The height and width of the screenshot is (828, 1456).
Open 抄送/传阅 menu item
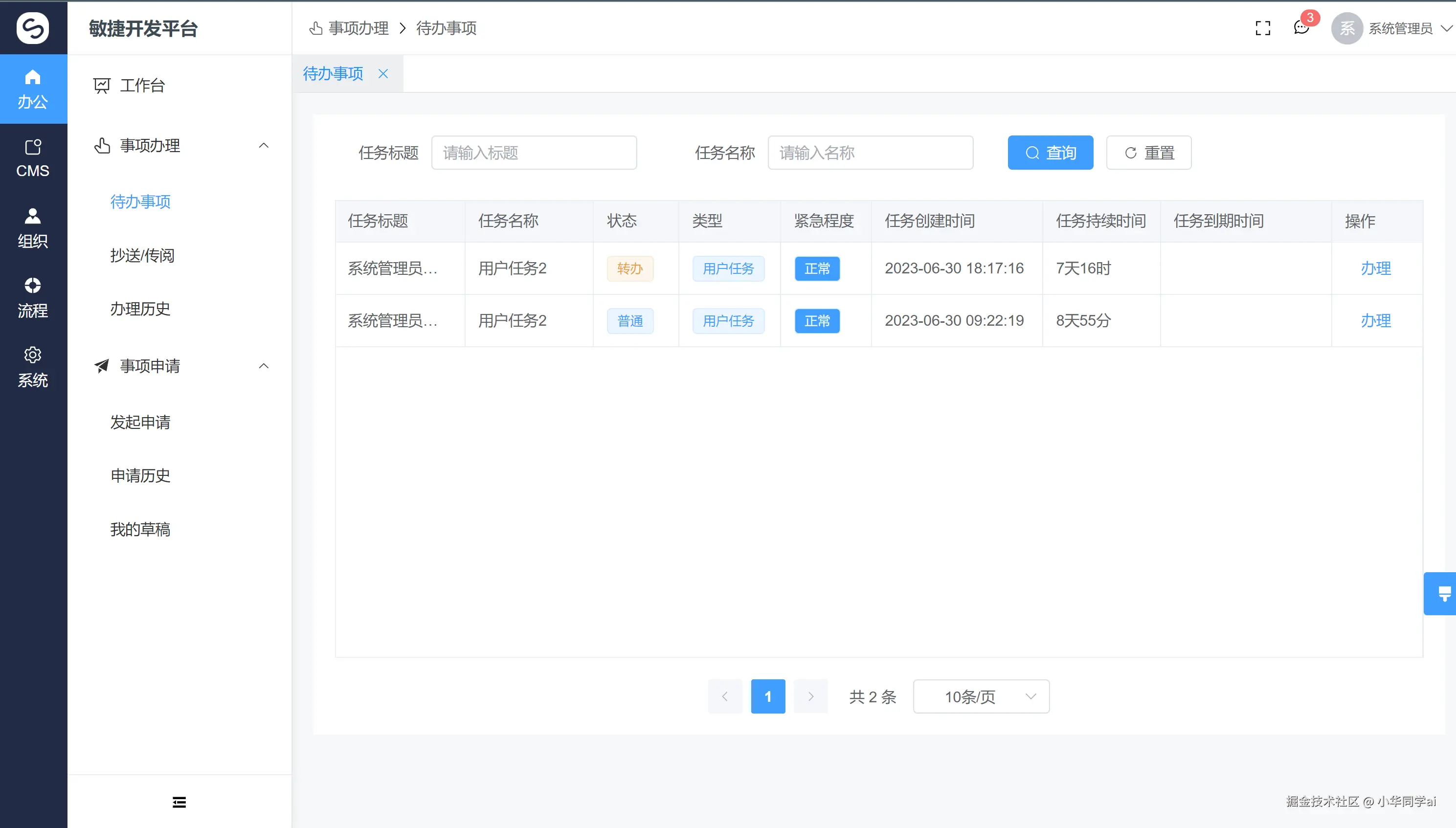coord(142,255)
